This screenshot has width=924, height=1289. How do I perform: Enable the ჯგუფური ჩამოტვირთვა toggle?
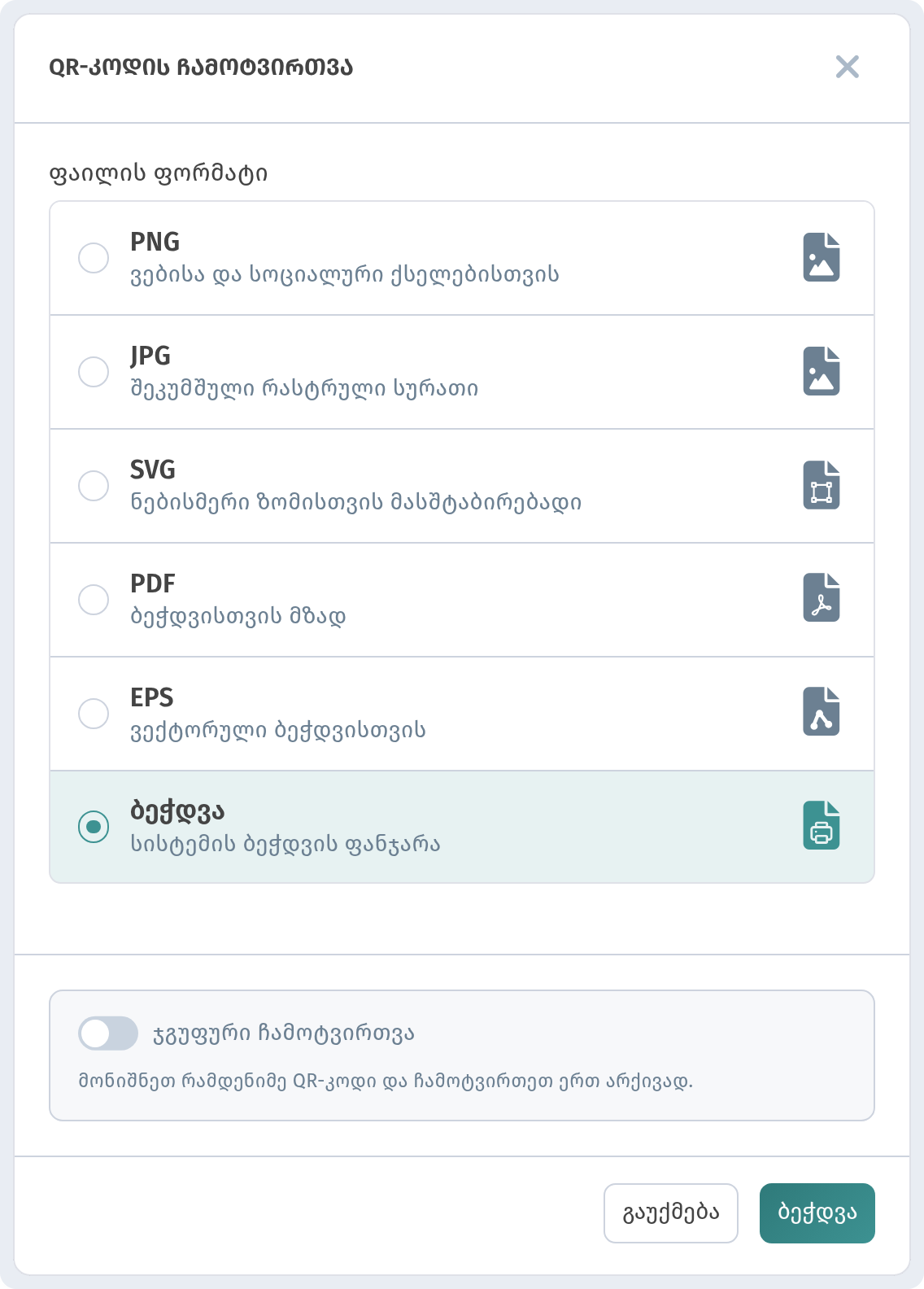[x=108, y=1033]
